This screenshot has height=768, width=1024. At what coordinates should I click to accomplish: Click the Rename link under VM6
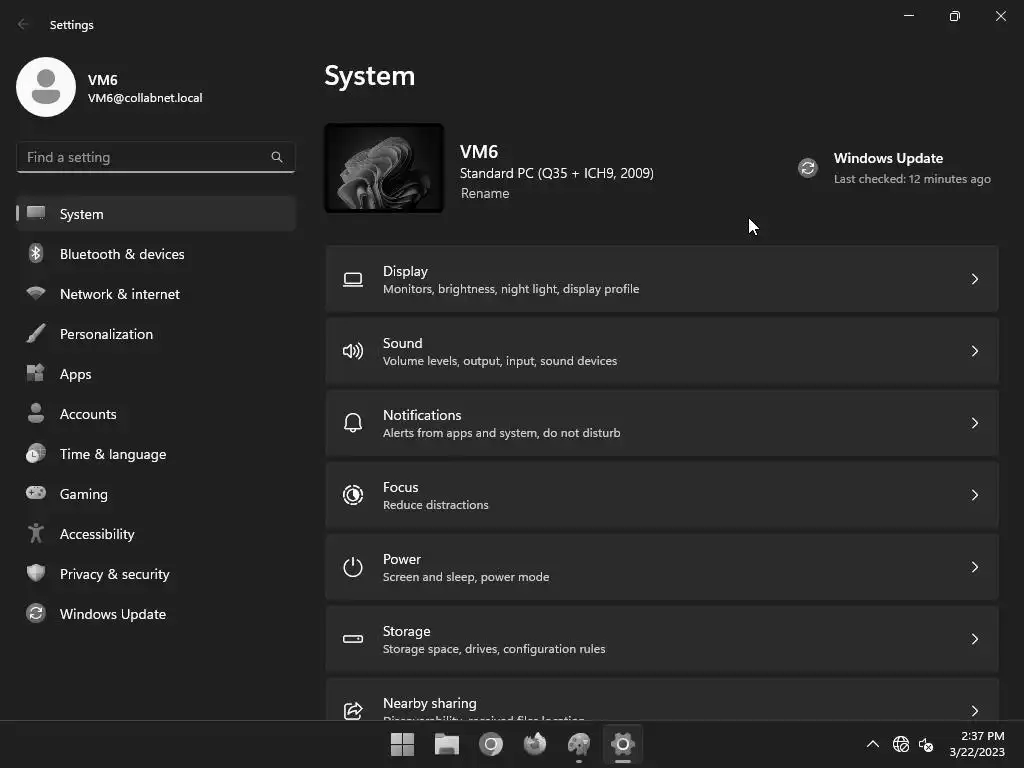pos(485,193)
